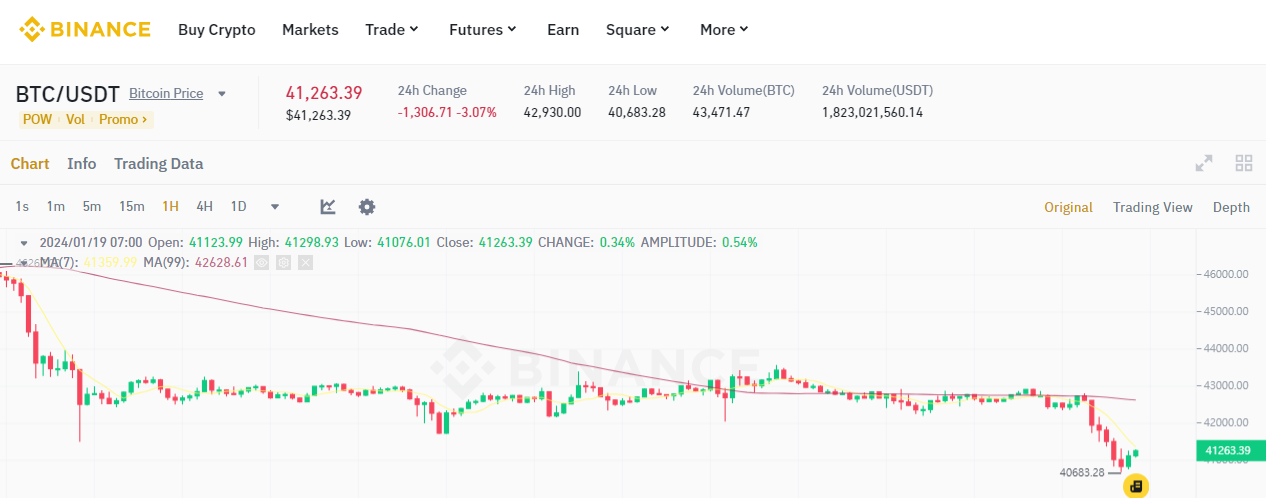Open MA indicator settings gear

284,262
